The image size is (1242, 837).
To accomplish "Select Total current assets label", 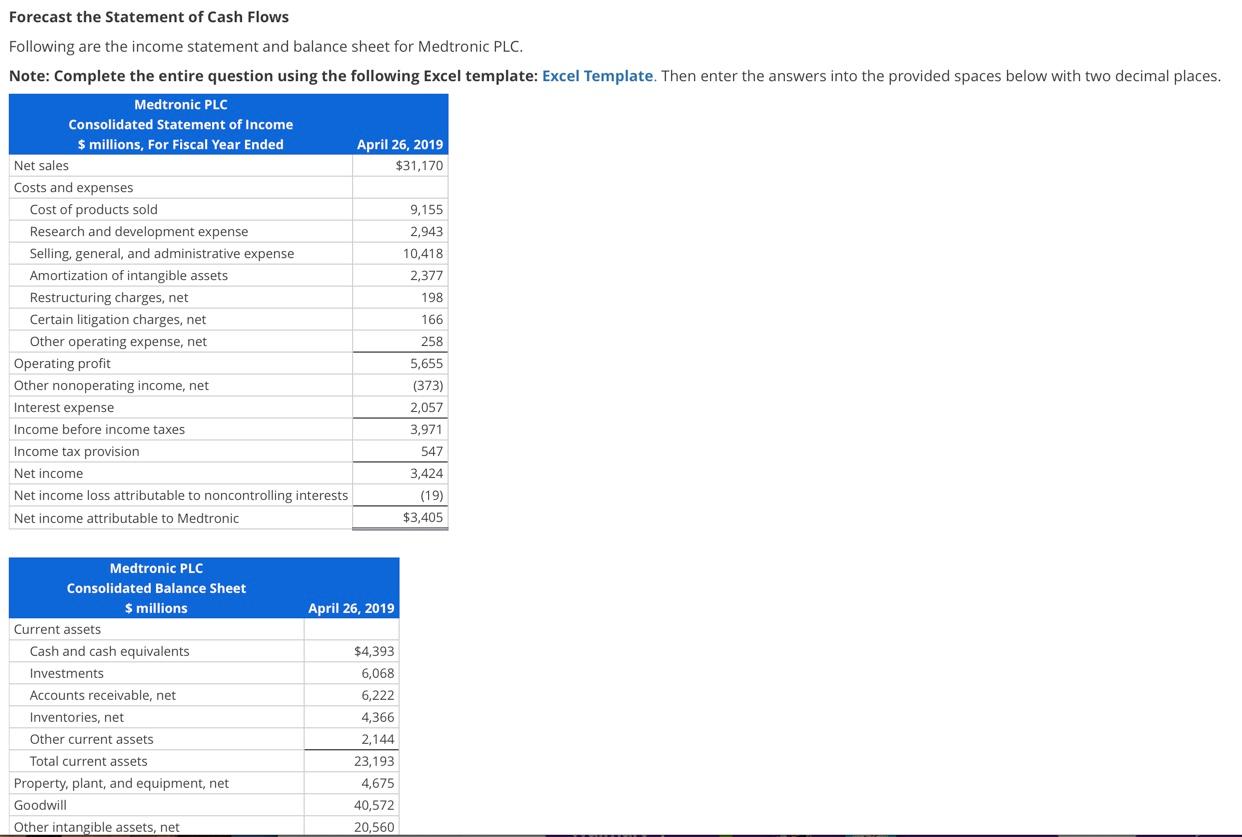I will point(88,762).
